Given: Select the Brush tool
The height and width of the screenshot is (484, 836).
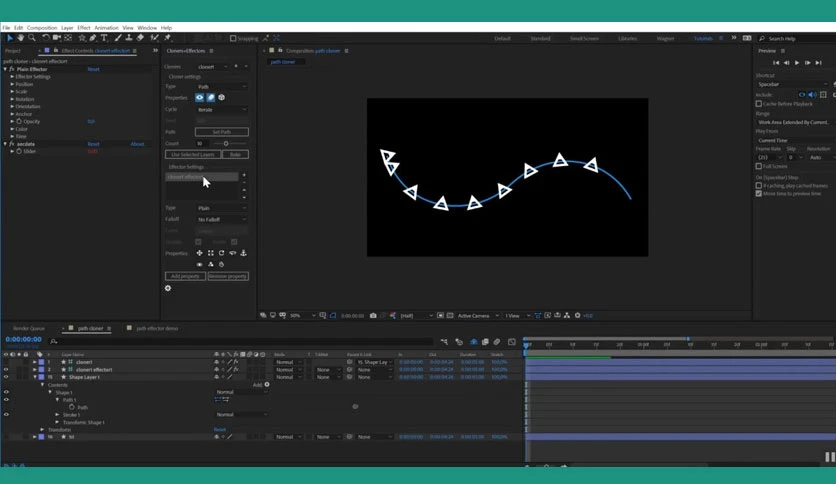Looking at the screenshot, I should pyautogui.click(x=118, y=38).
